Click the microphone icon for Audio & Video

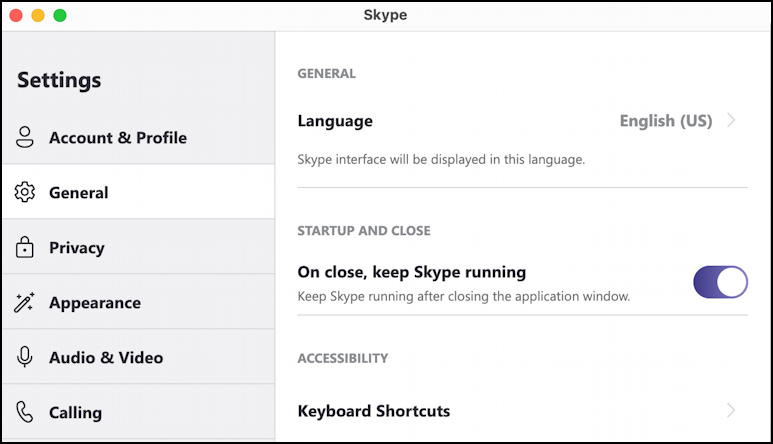pos(25,358)
